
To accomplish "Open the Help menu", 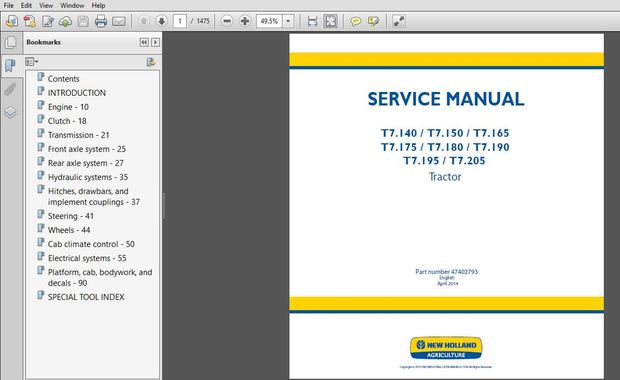I will point(98,6).
